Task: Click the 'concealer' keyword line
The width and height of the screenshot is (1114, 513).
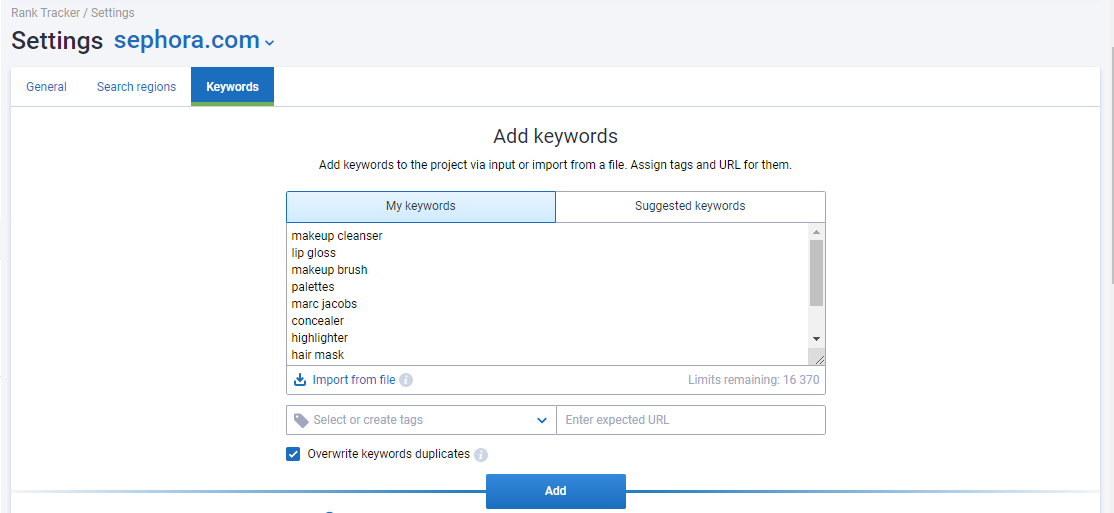Action: tap(318, 321)
